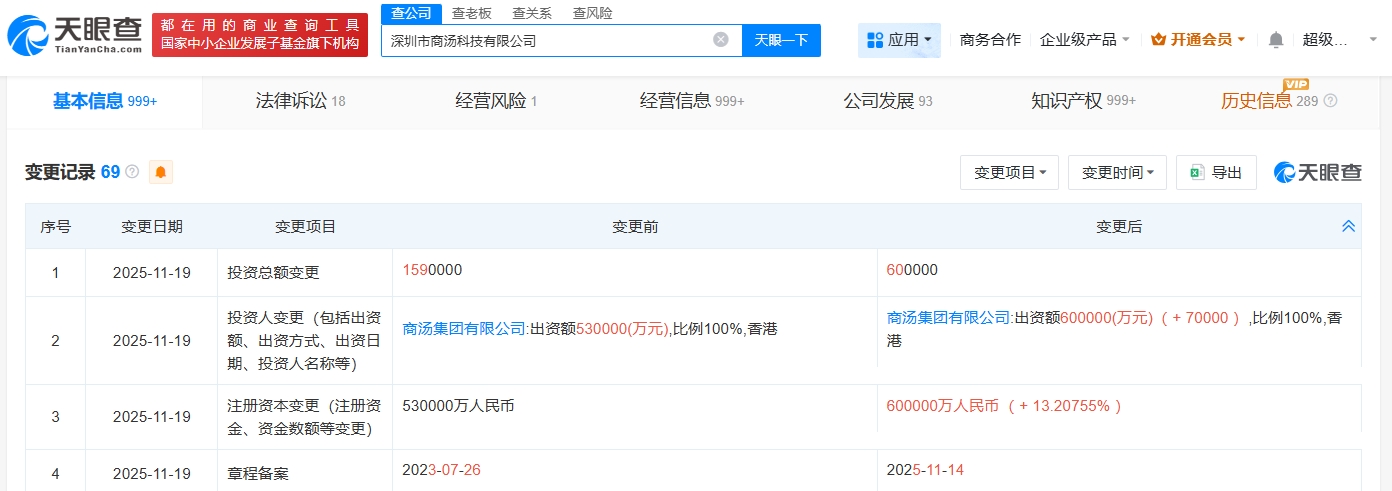Select the 查老板 search mode tab
This screenshot has width=1392, height=491.
(x=471, y=13)
